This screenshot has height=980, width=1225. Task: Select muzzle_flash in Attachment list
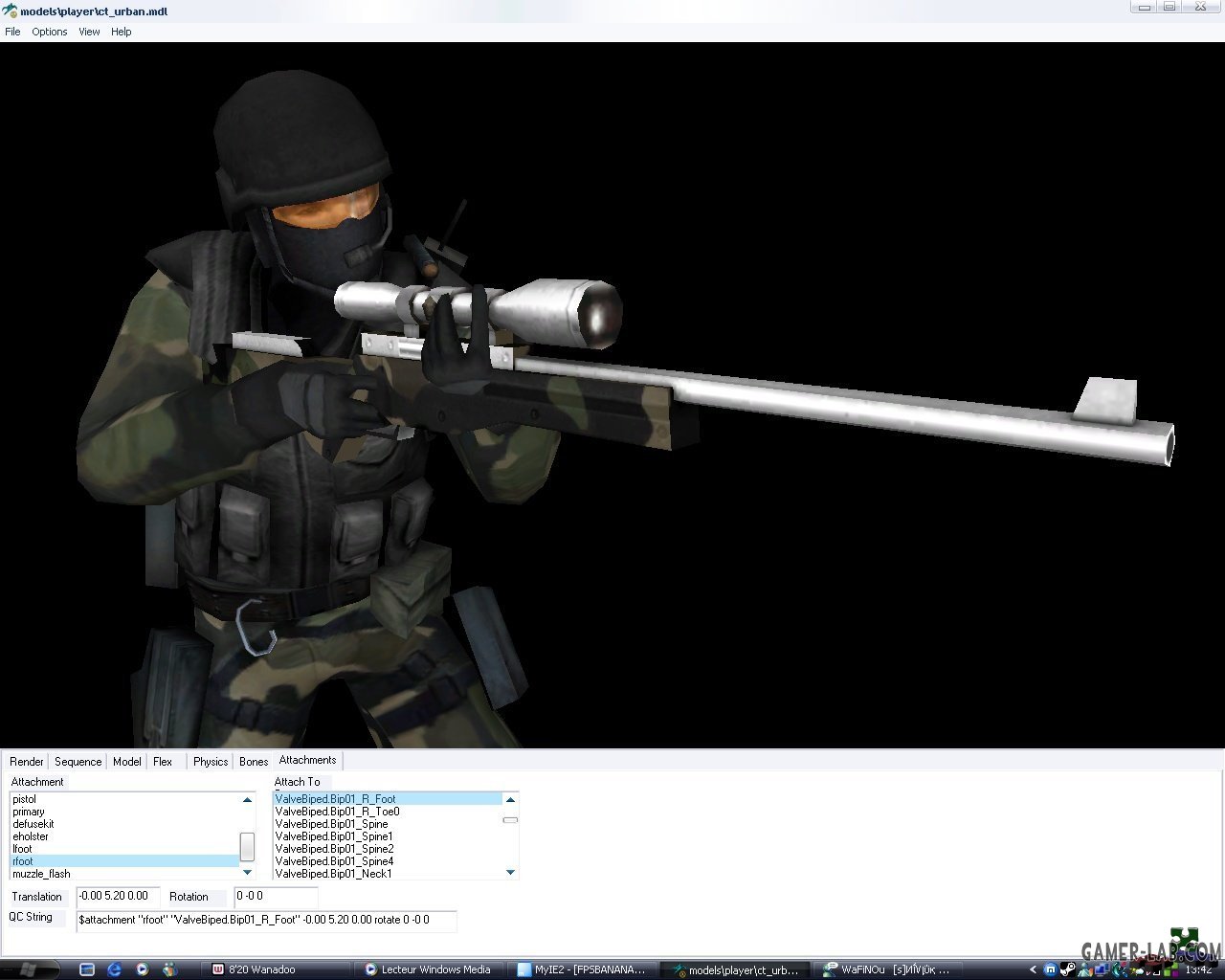pyautogui.click(x=41, y=874)
